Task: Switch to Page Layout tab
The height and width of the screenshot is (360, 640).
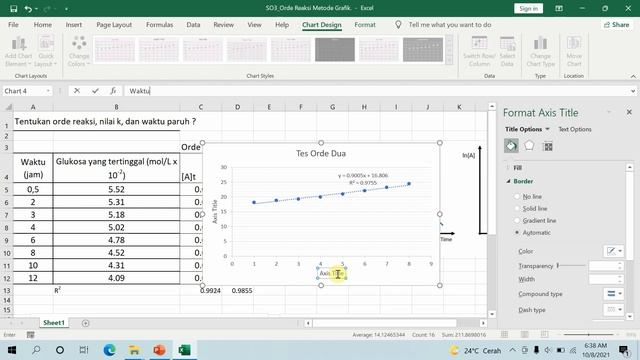Action: pos(114,24)
